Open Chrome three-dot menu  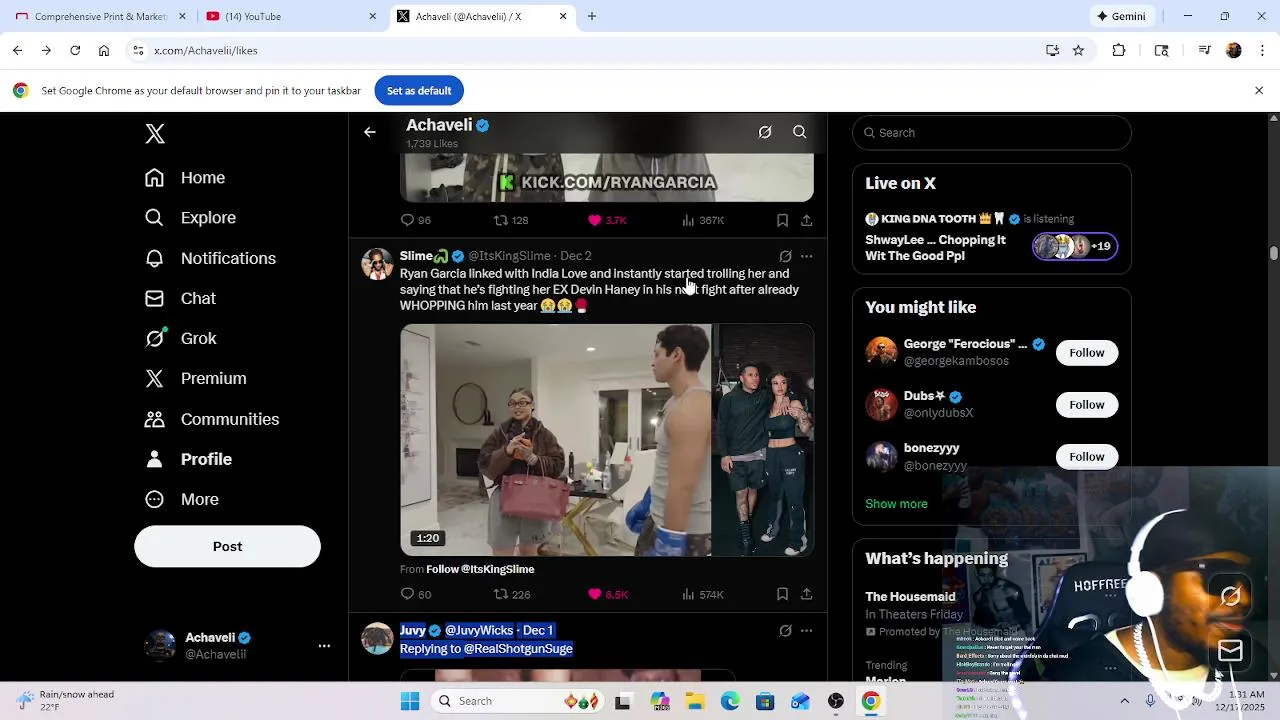pos(1261,50)
